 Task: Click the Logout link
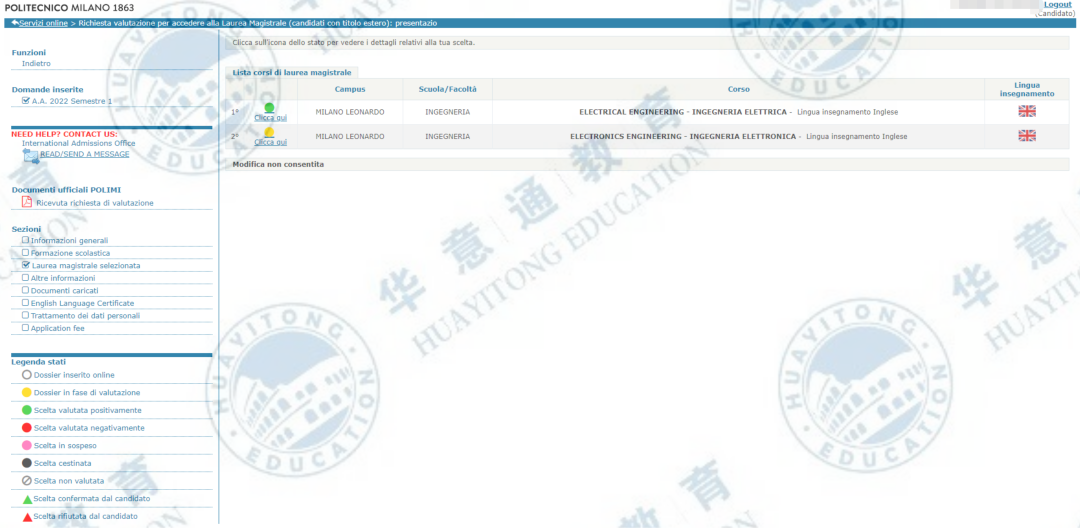click(1057, 5)
